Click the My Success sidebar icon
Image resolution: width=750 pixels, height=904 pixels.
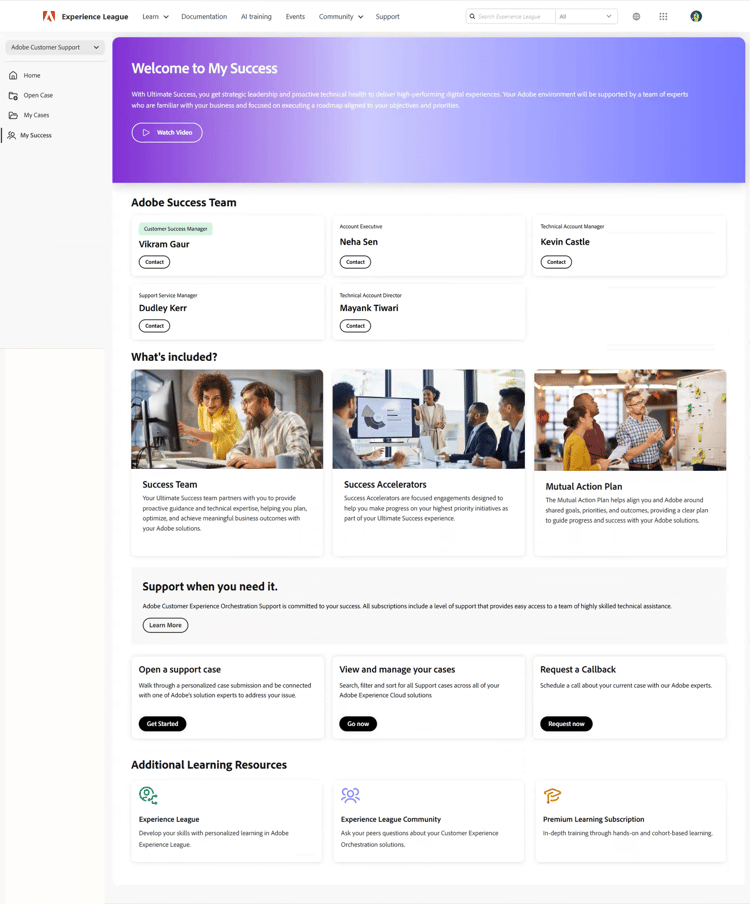coord(12,135)
